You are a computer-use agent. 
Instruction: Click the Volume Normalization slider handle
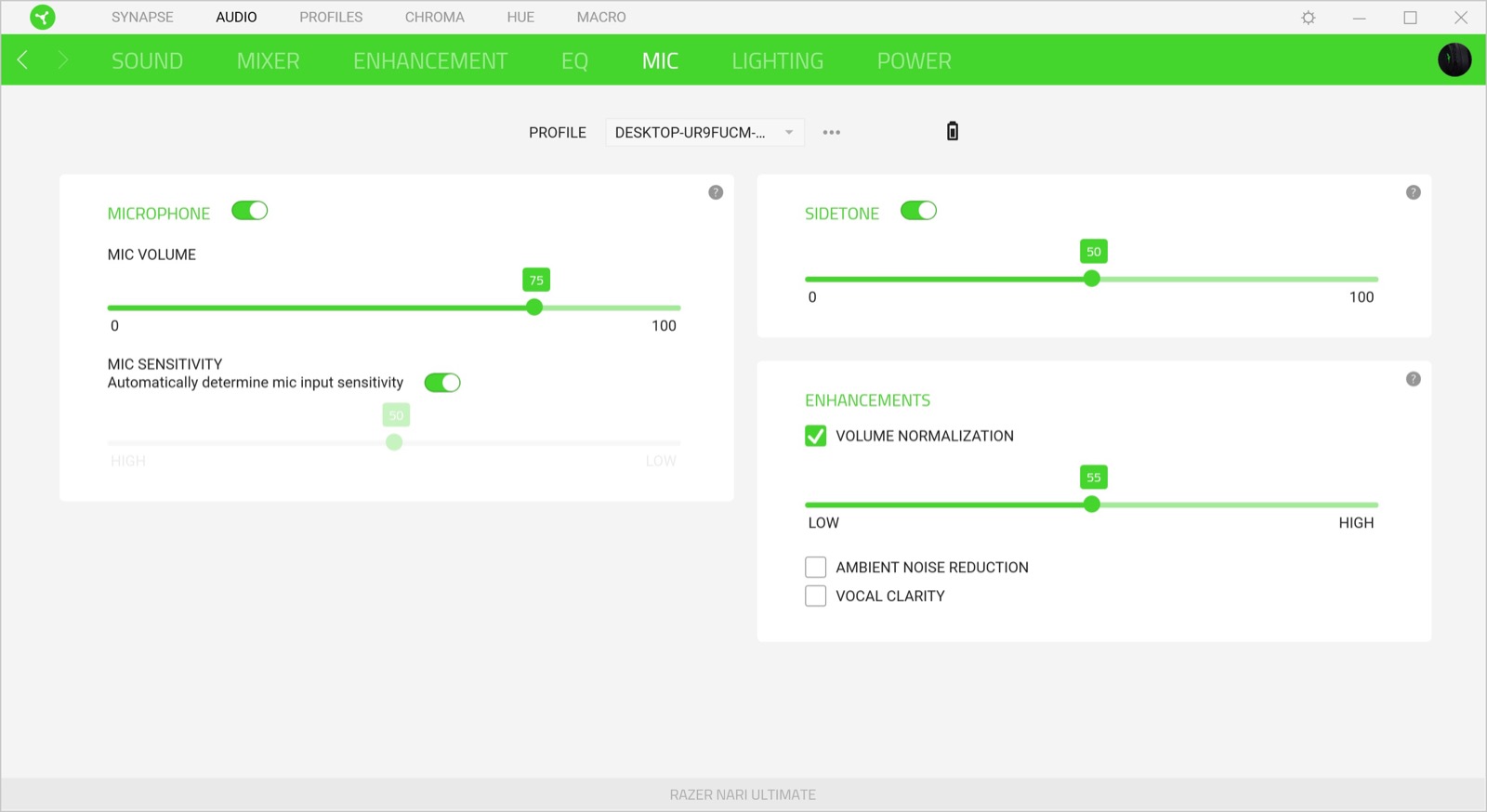coord(1092,504)
